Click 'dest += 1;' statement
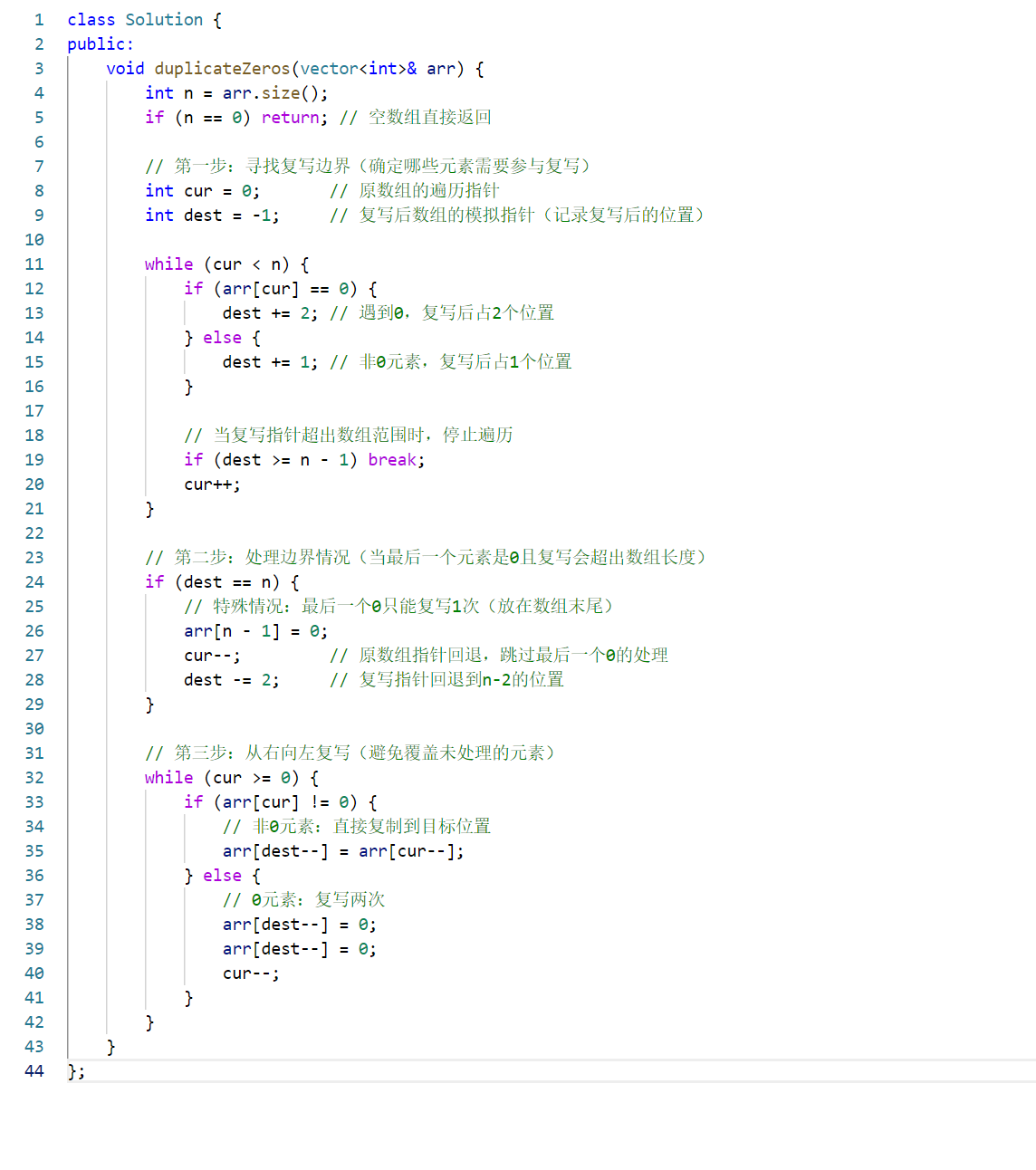The height and width of the screenshot is (1170, 1036). [271, 362]
